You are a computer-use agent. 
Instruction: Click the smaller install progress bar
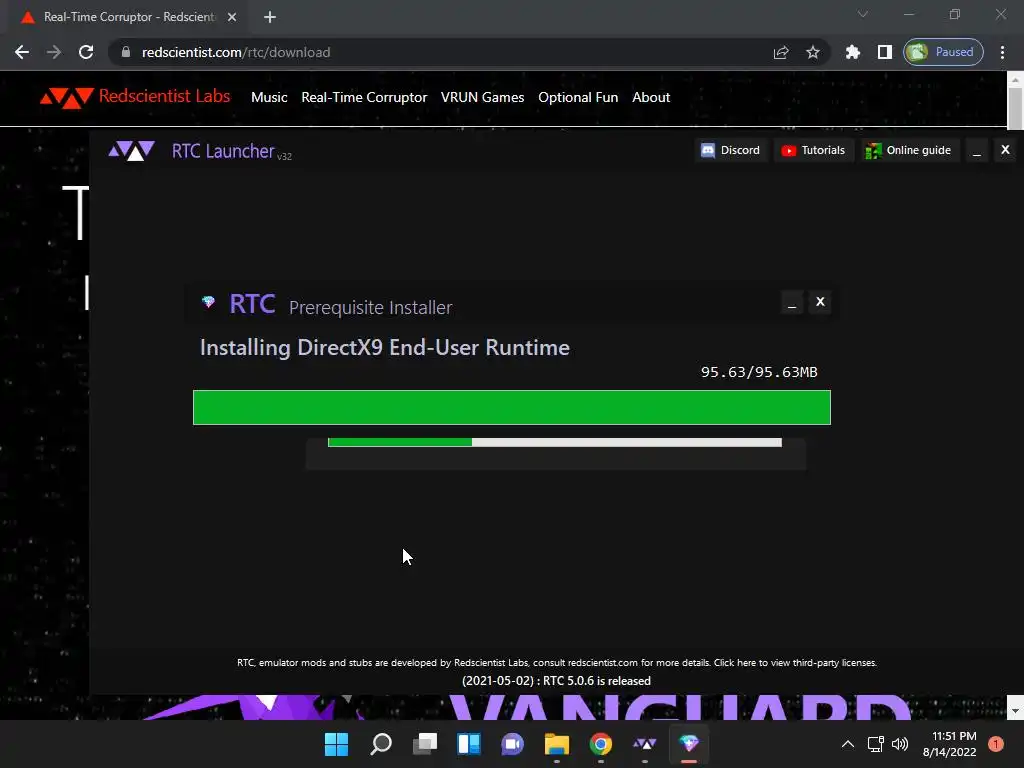[554, 442]
